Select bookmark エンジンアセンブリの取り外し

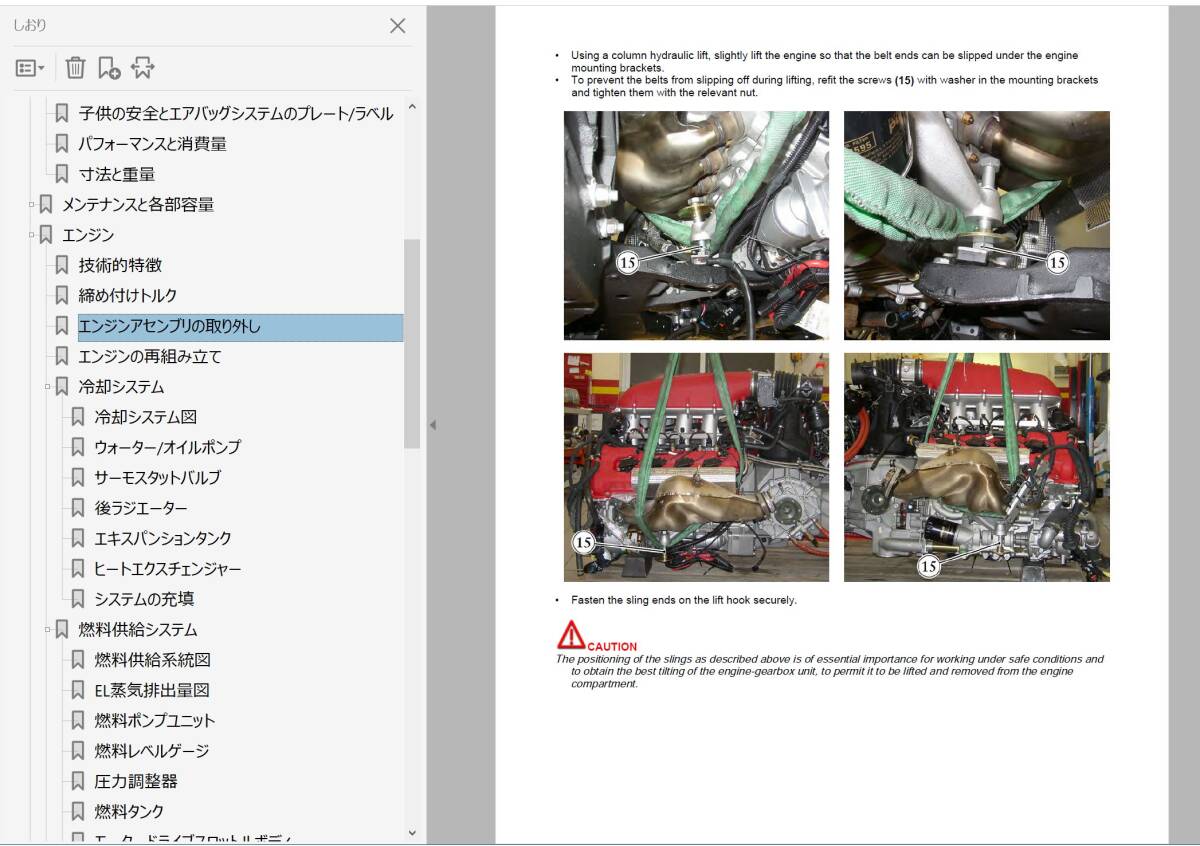click(240, 326)
